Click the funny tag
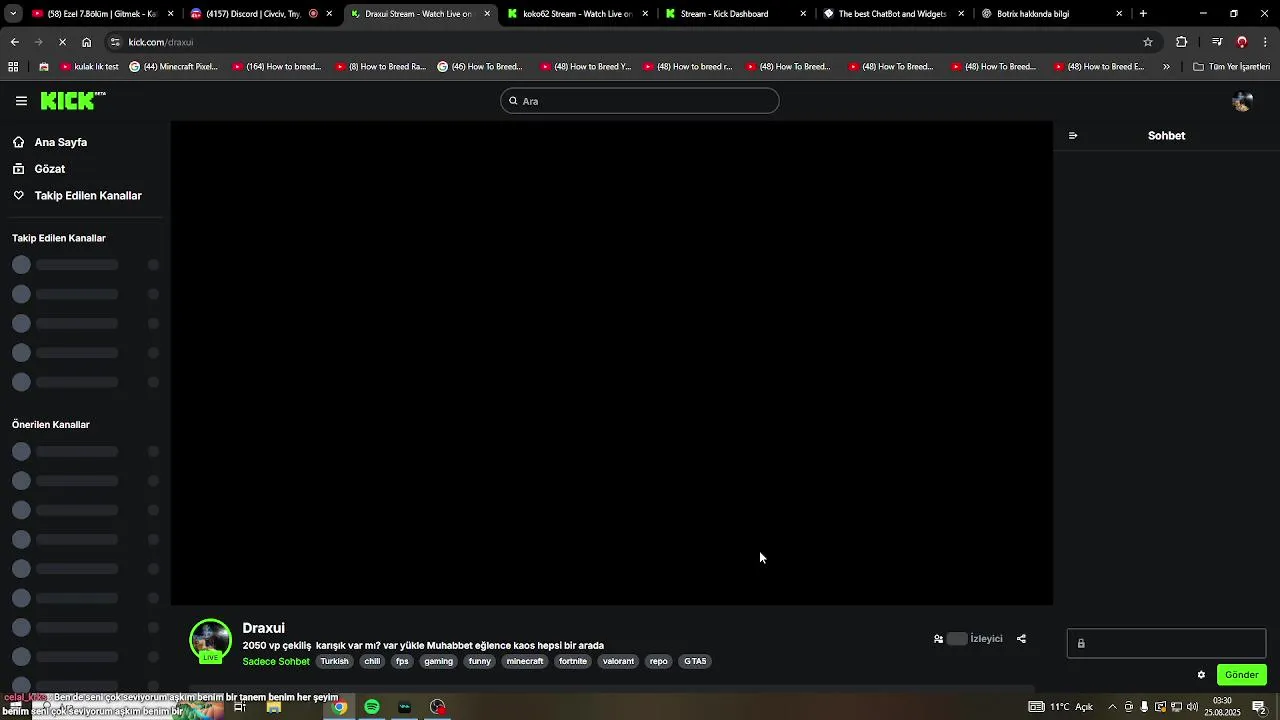Viewport: 1280px width, 720px height. pos(480,662)
